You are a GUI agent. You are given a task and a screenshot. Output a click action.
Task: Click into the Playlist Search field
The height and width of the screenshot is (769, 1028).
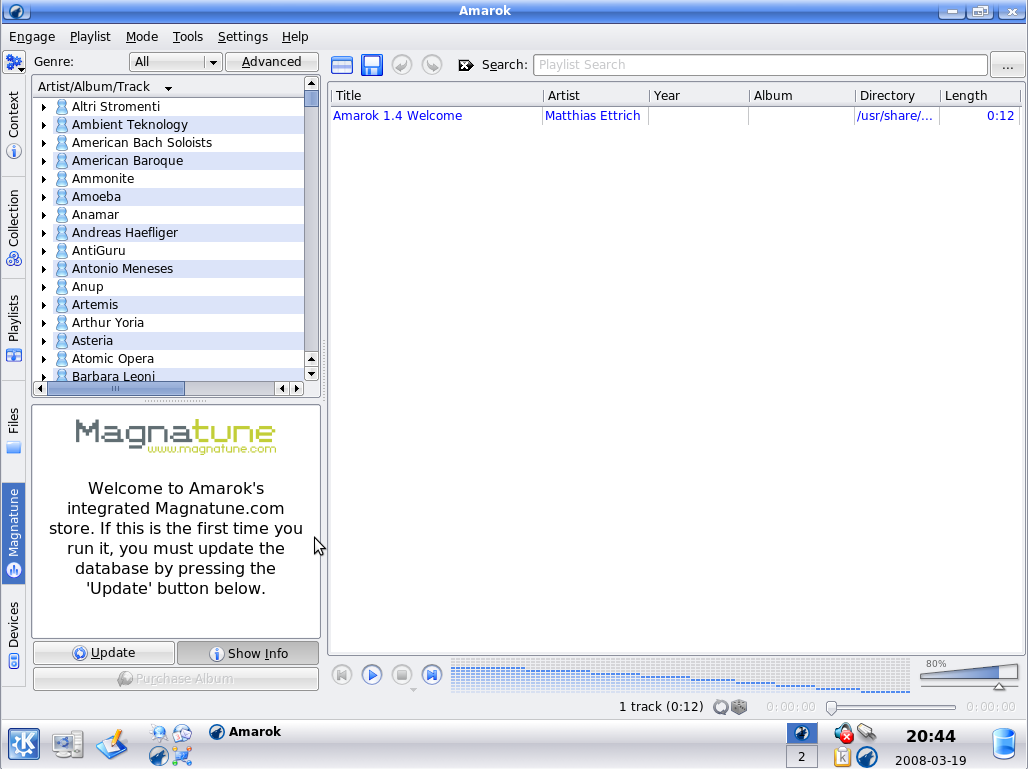click(761, 65)
